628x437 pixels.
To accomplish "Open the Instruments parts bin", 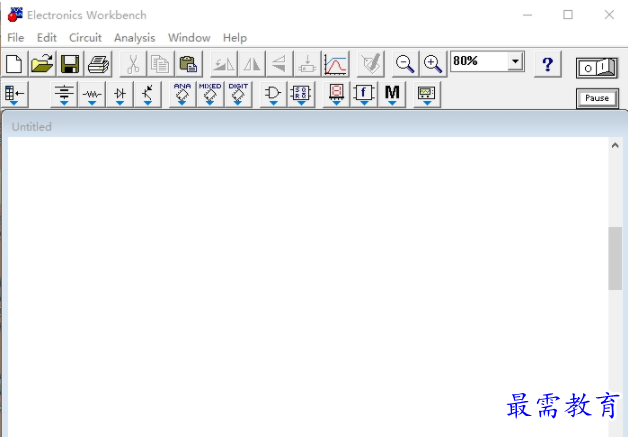I will [x=427, y=95].
